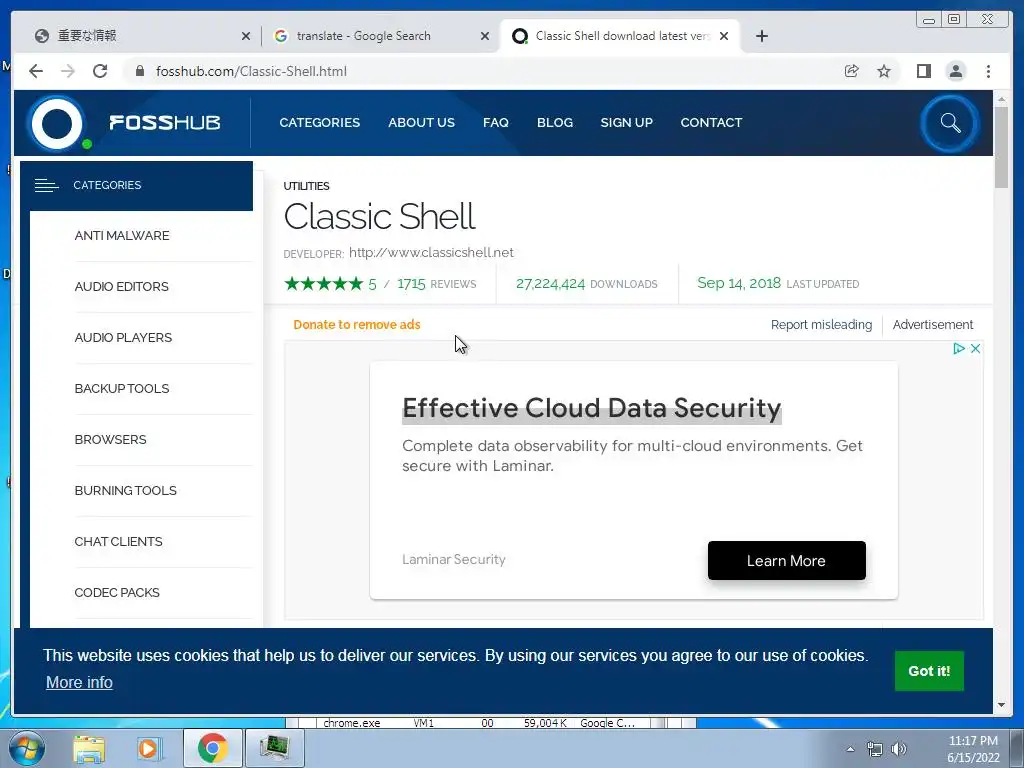Image resolution: width=1024 pixels, height=768 pixels.
Task: Go to the BLOG page
Action: click(x=554, y=123)
